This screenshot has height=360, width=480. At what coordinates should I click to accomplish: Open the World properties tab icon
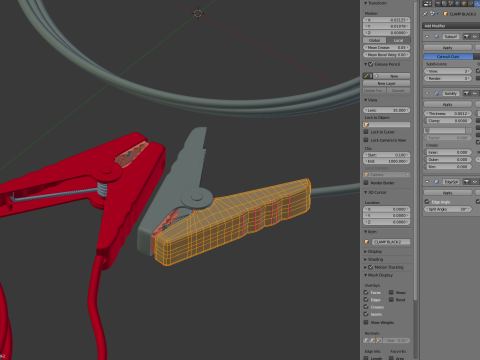457,4
